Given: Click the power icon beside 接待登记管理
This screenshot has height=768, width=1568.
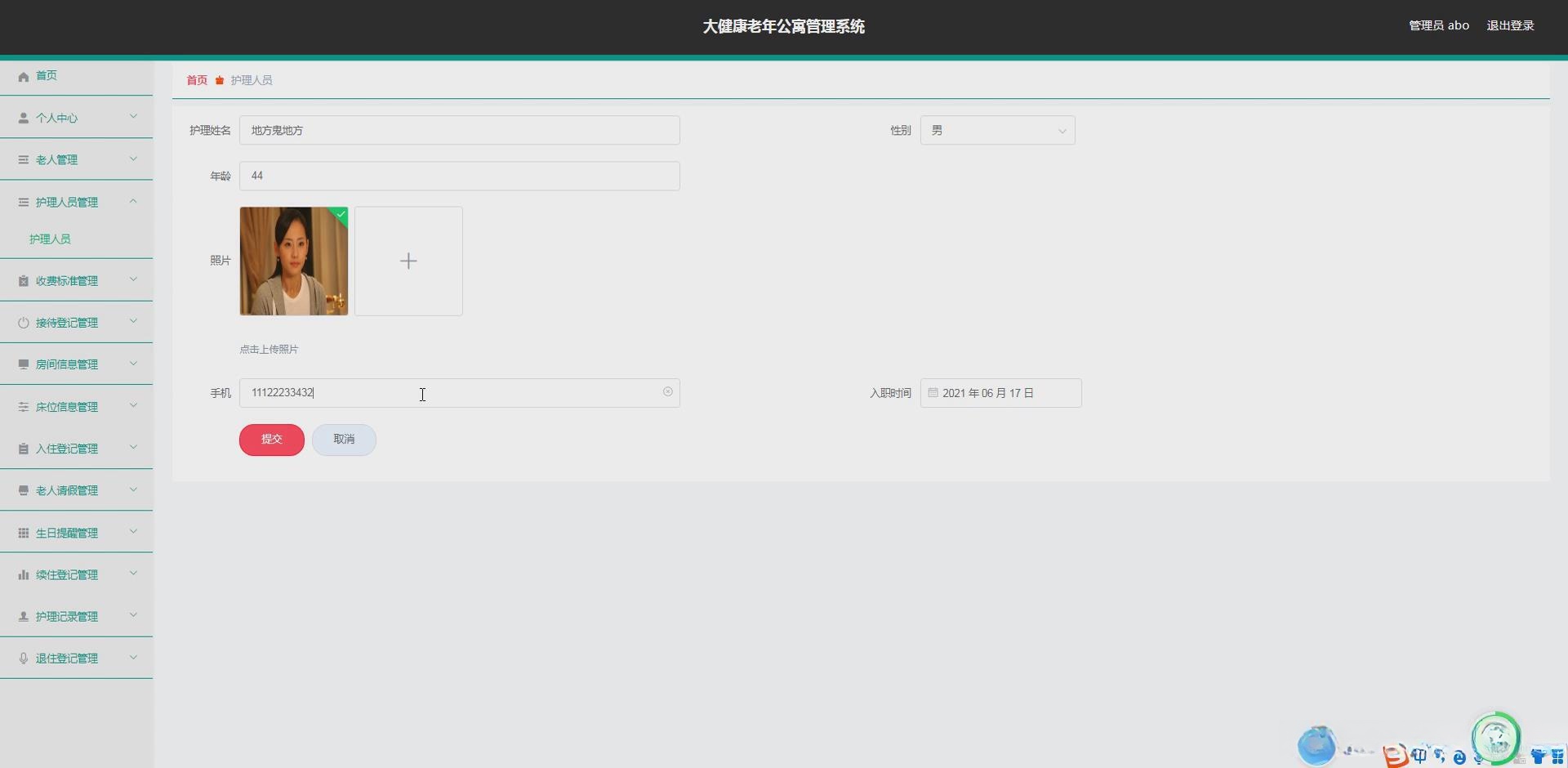Looking at the screenshot, I should click(23, 322).
